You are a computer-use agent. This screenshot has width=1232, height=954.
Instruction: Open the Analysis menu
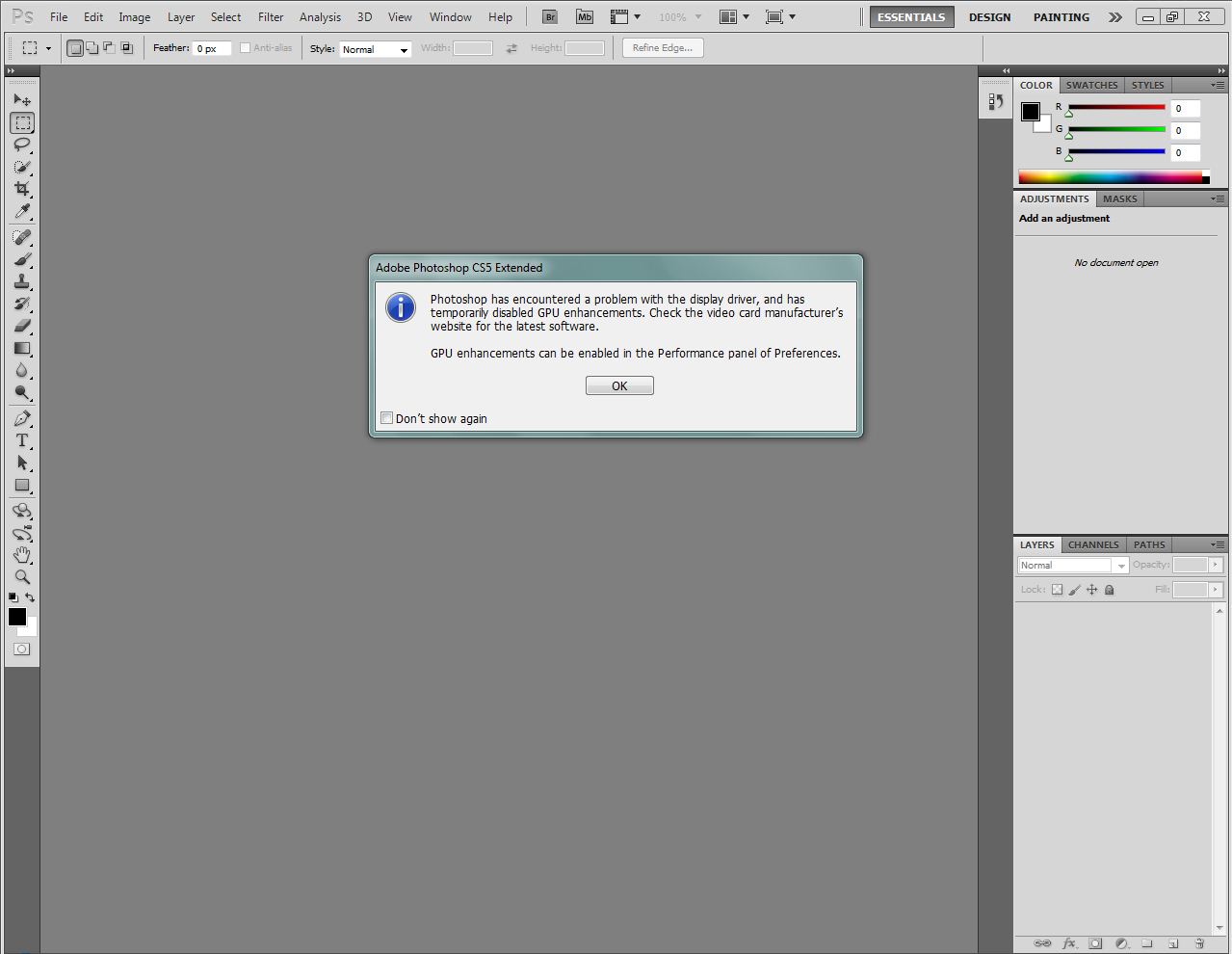pyautogui.click(x=320, y=17)
